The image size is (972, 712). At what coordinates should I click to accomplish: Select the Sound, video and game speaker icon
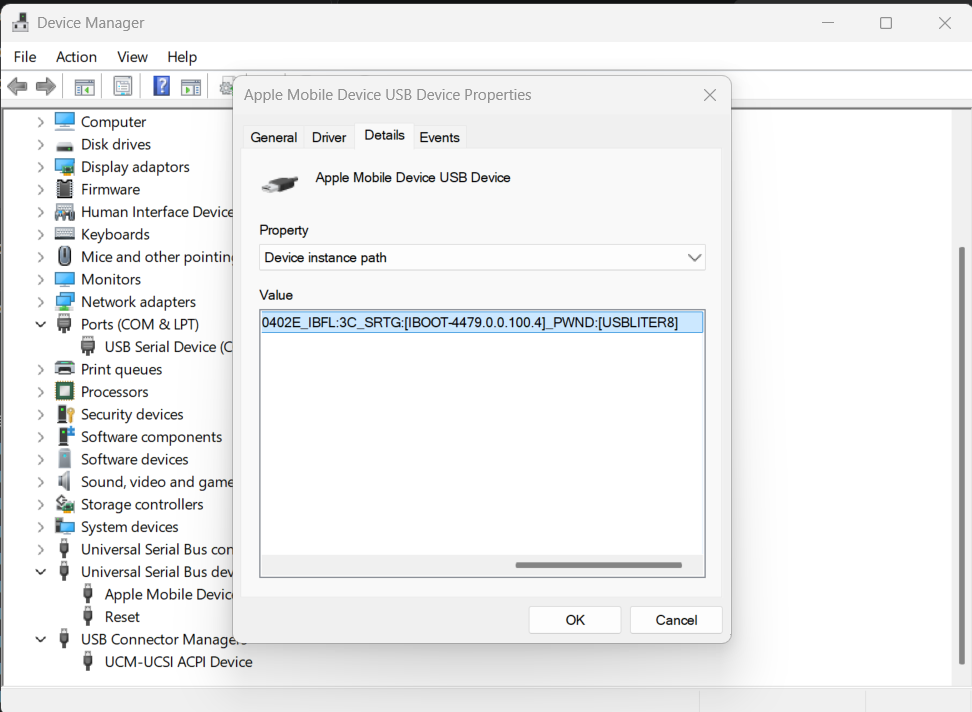[64, 481]
